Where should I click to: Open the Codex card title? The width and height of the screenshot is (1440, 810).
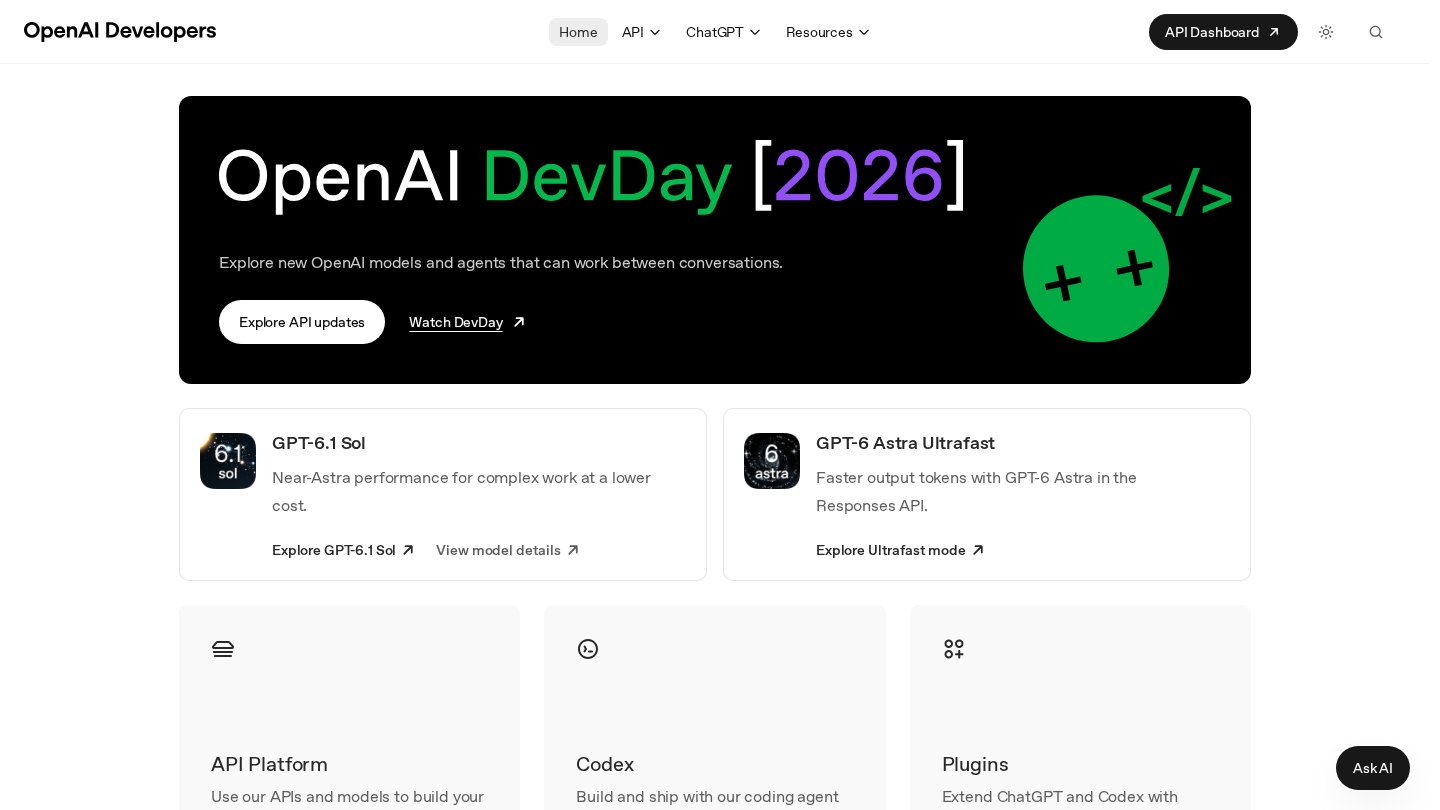tap(605, 764)
